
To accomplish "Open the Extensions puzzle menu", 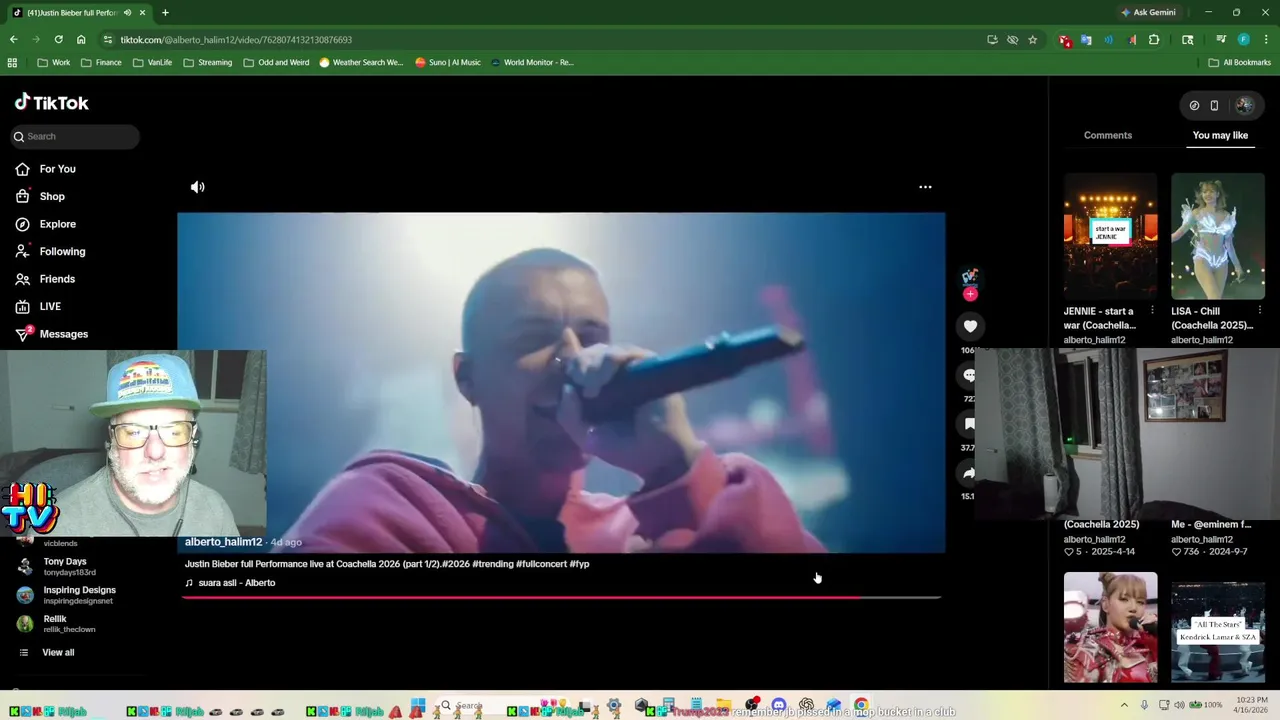I will (x=1154, y=40).
